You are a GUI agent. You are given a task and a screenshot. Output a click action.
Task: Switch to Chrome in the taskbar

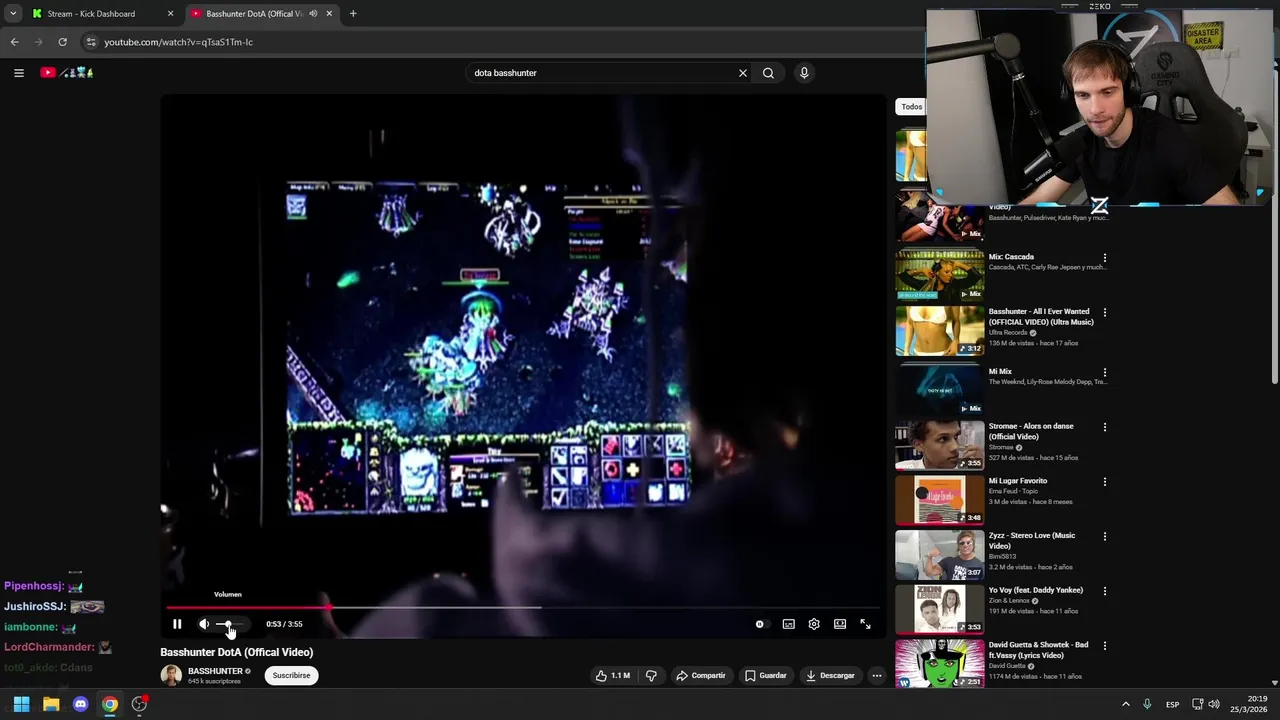pyautogui.click(x=110, y=704)
